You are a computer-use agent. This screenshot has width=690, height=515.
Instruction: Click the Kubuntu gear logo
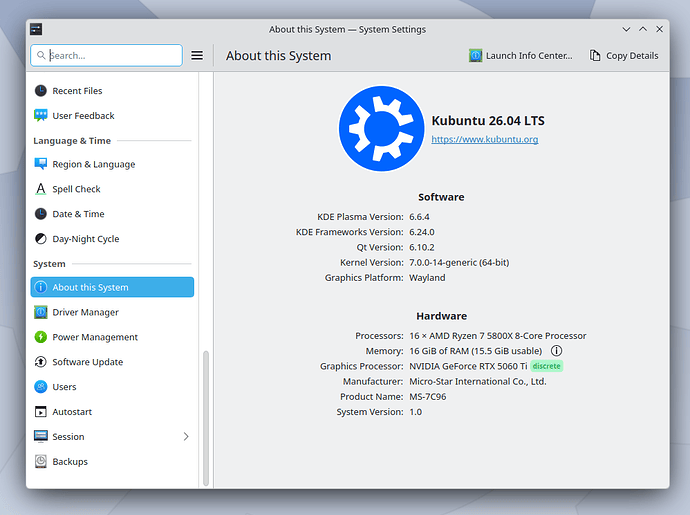(x=382, y=129)
